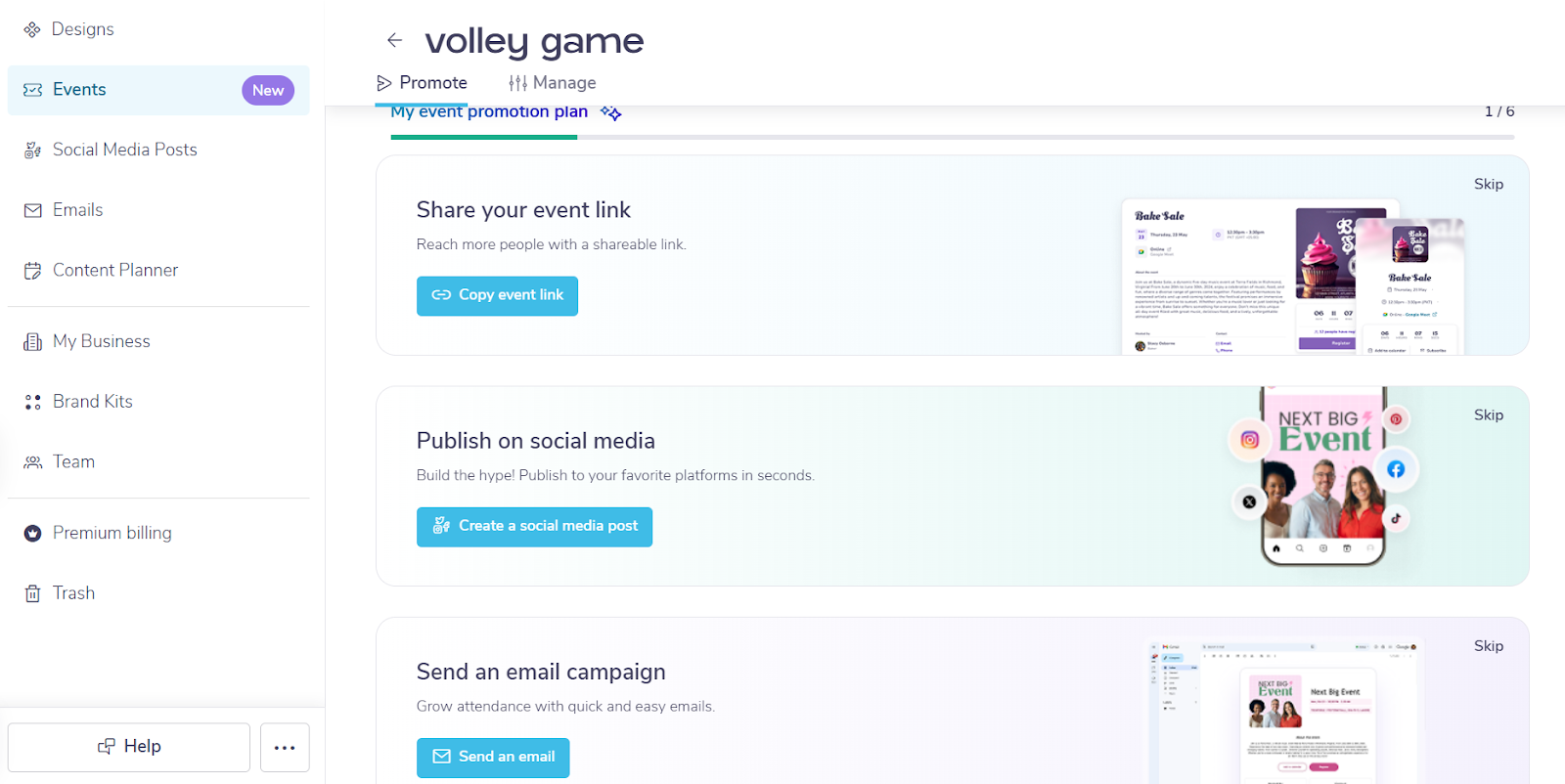Image resolution: width=1565 pixels, height=784 pixels.
Task: Click the Next Big Event phone preview image
Action: pyautogui.click(x=1323, y=476)
